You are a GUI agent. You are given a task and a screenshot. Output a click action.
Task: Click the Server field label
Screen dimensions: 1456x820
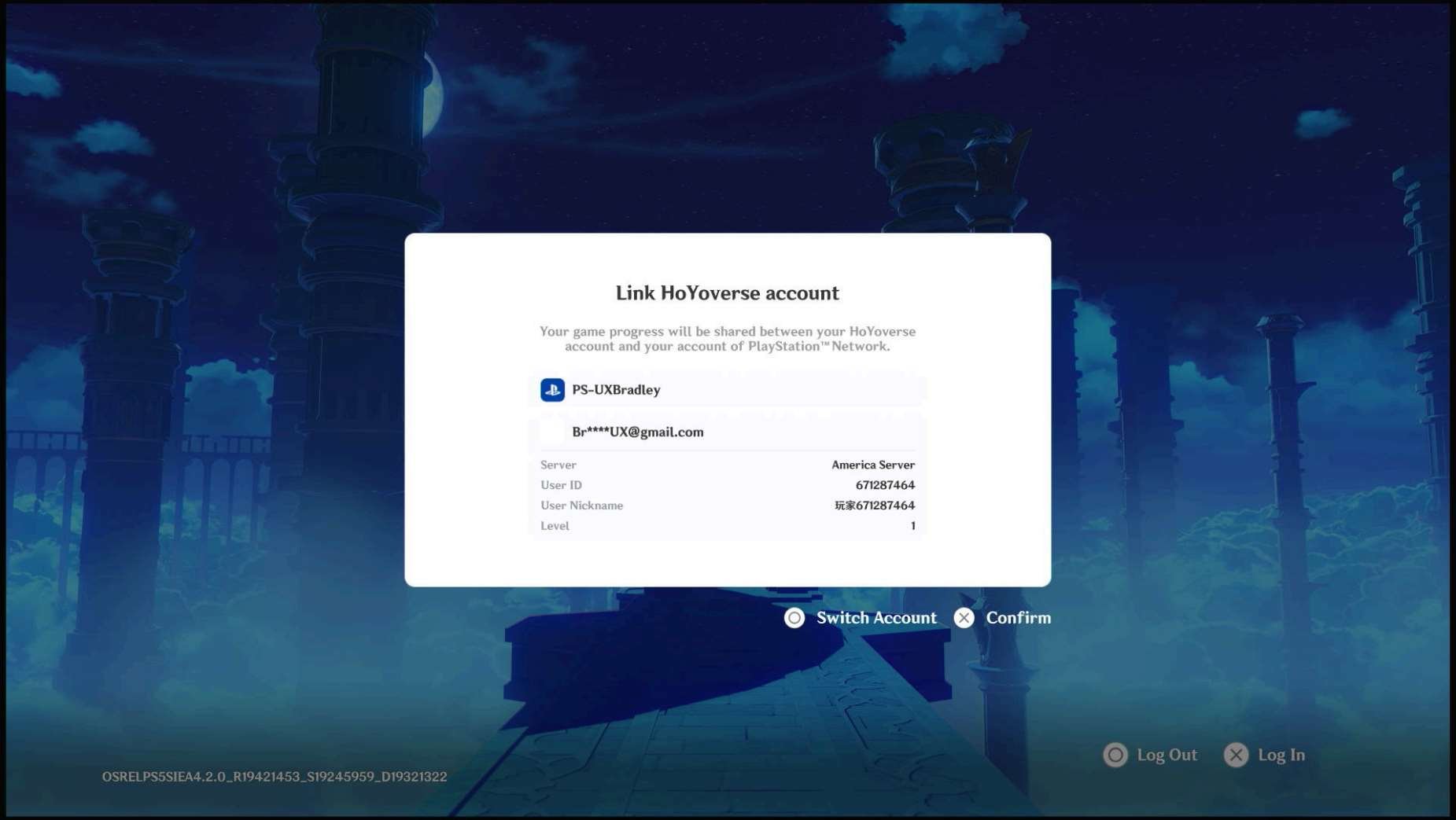tap(558, 465)
